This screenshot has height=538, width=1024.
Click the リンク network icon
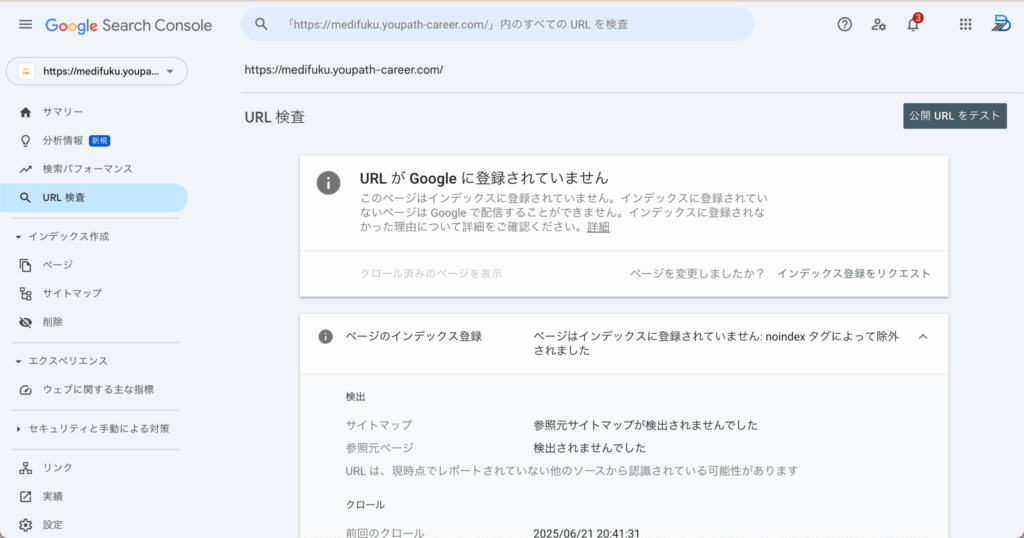point(25,468)
